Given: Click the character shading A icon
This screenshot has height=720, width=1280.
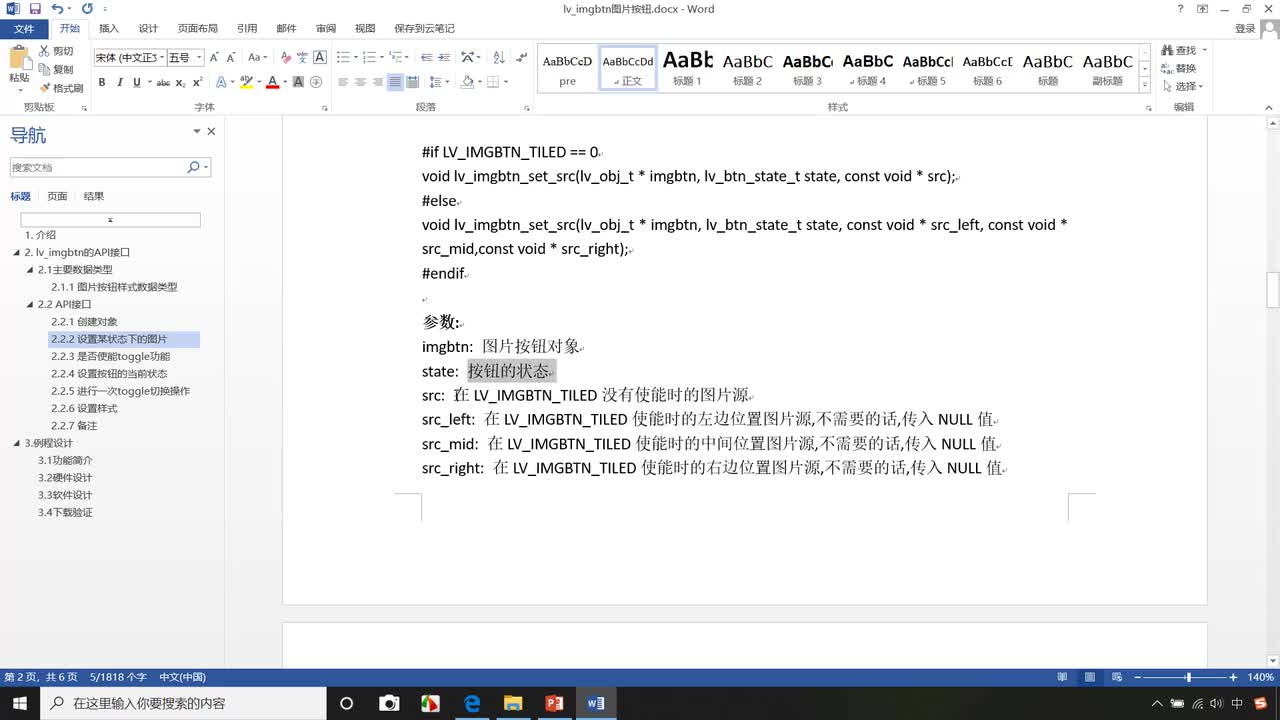Looking at the screenshot, I should point(298,82).
